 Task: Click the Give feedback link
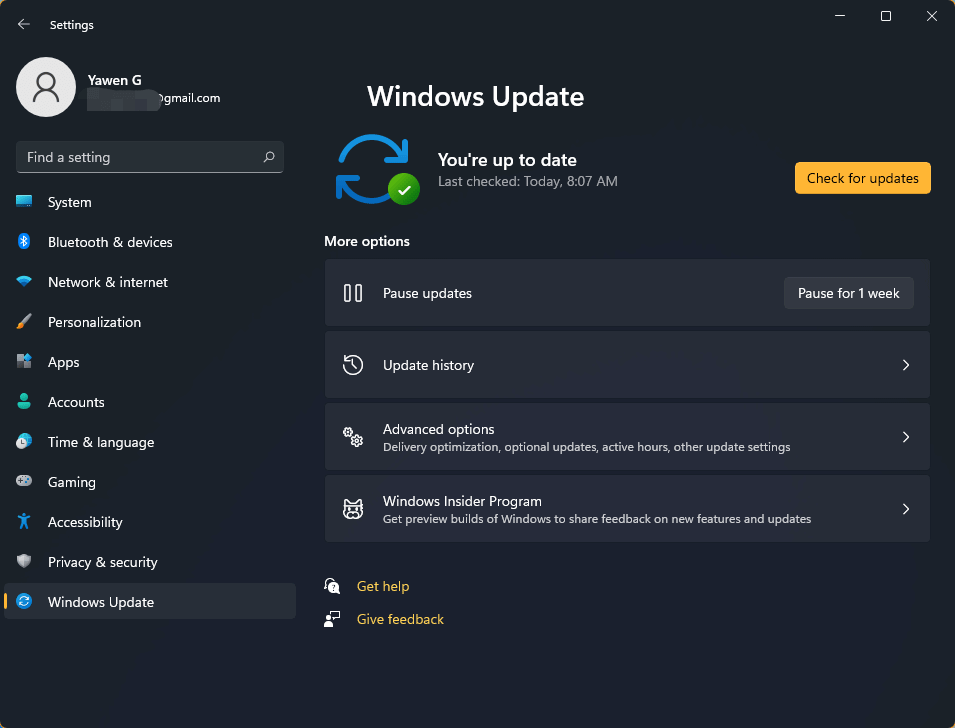[400, 618]
